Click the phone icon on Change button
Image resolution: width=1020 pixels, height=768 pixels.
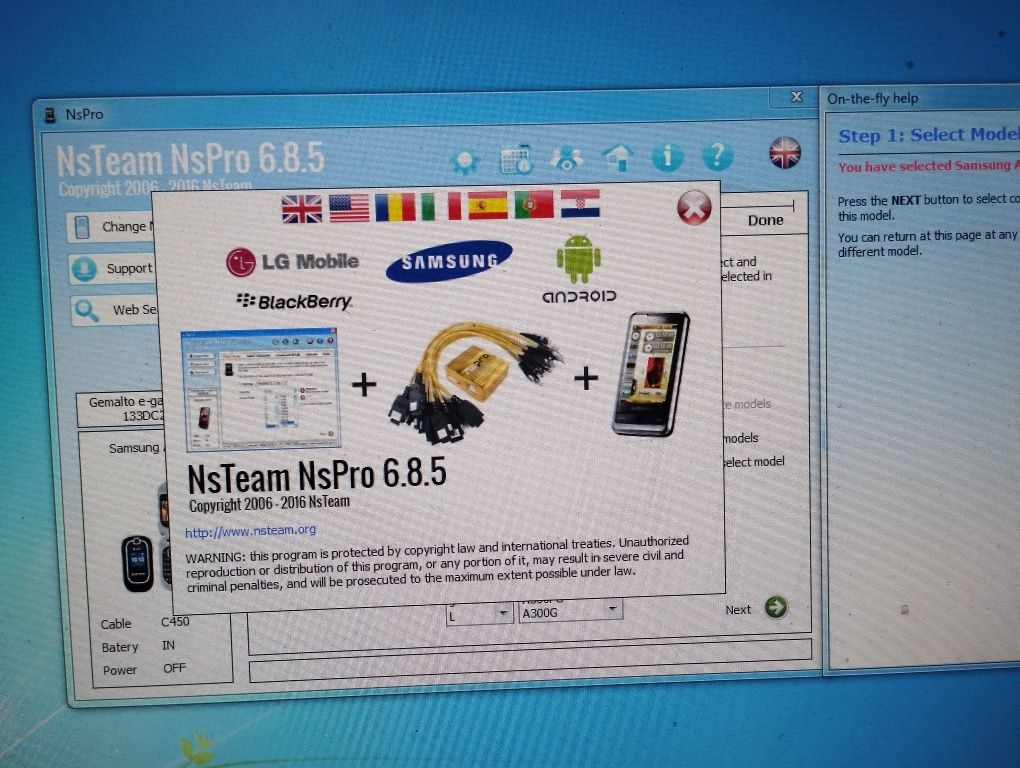pos(82,227)
